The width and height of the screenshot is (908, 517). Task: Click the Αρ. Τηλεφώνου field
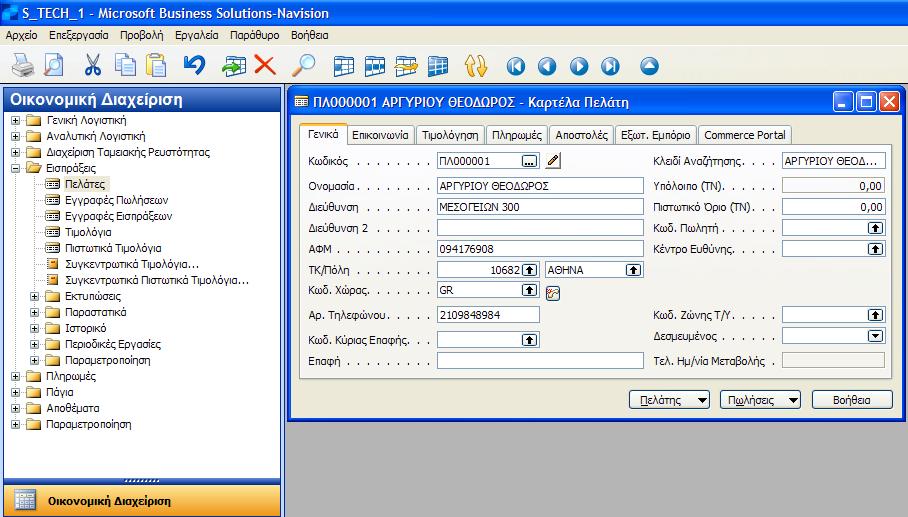[x=488, y=315]
